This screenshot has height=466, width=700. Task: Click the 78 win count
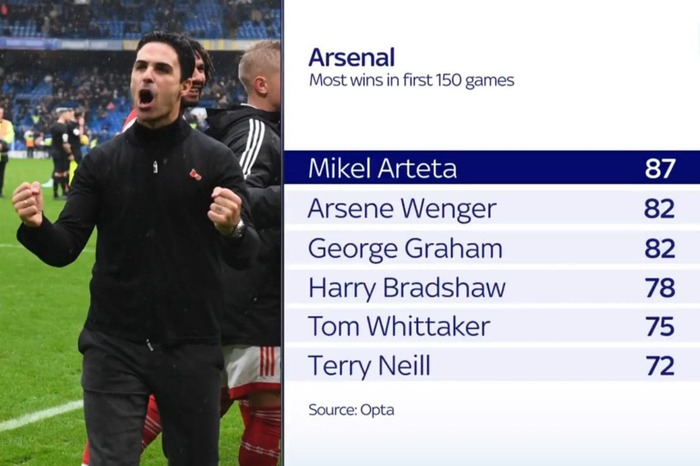point(660,287)
